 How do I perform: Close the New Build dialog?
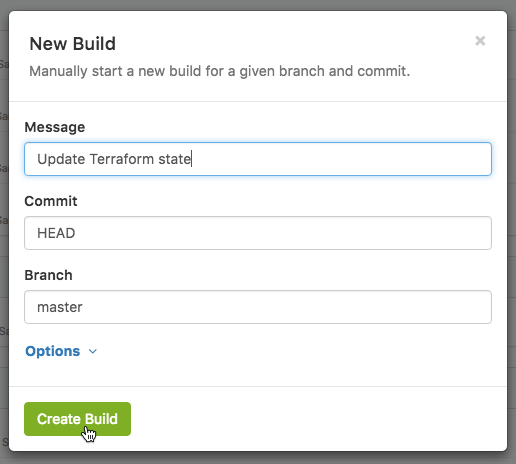[x=480, y=41]
